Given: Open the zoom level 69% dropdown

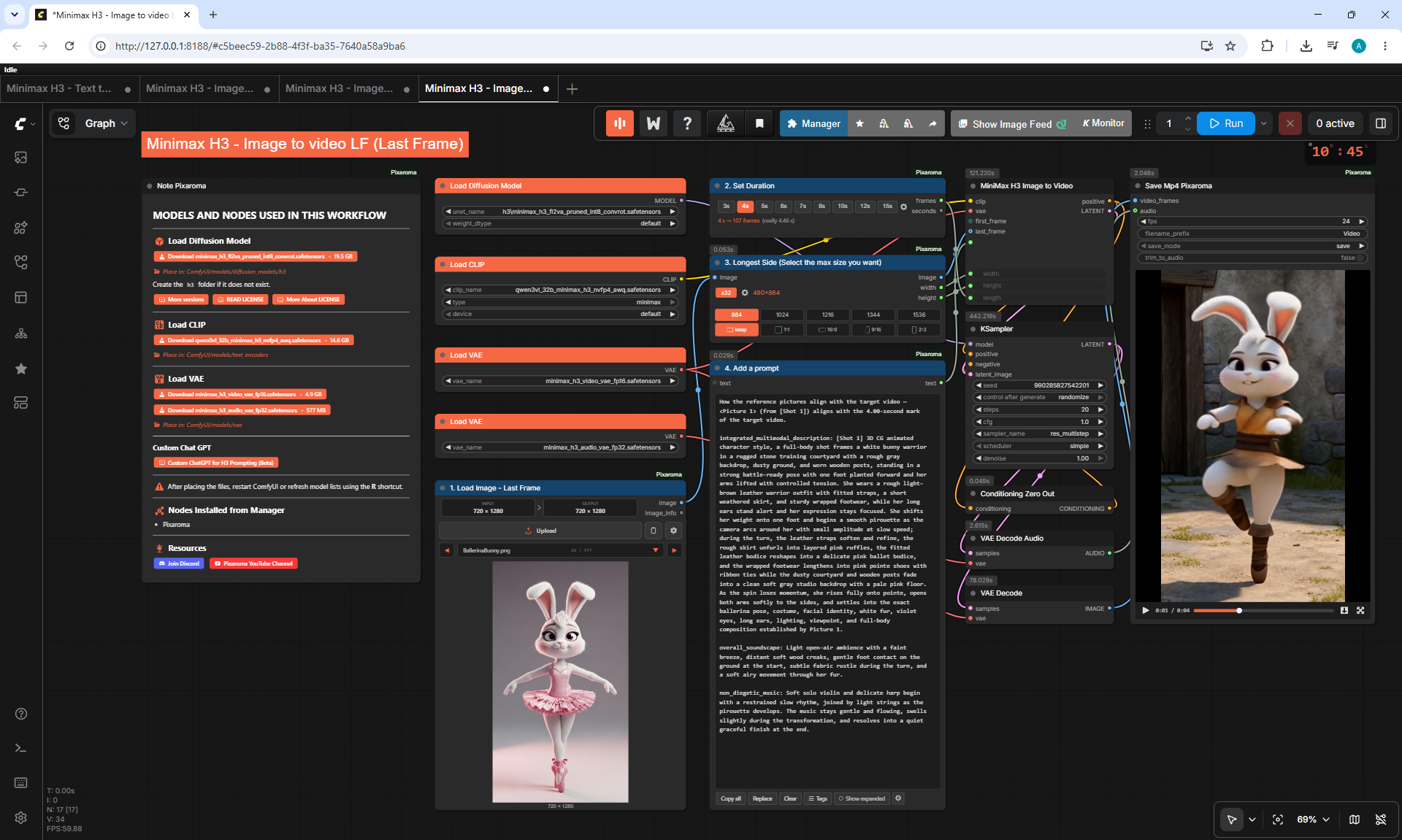Looking at the screenshot, I should click(1313, 820).
